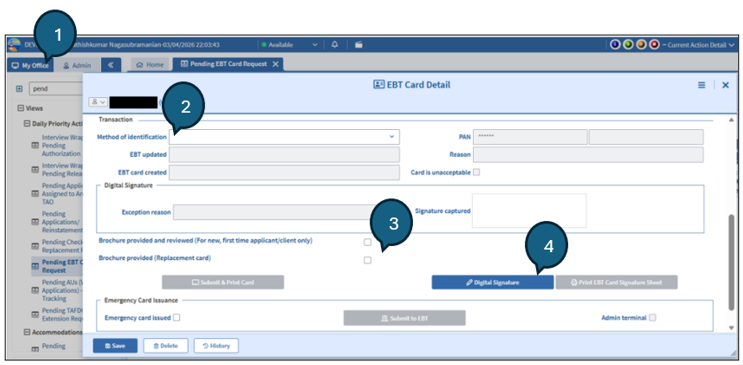This screenshot has width=743, height=365.
Task: Click icon beside Interview Wrap Pending Authorization
Action: (35, 146)
